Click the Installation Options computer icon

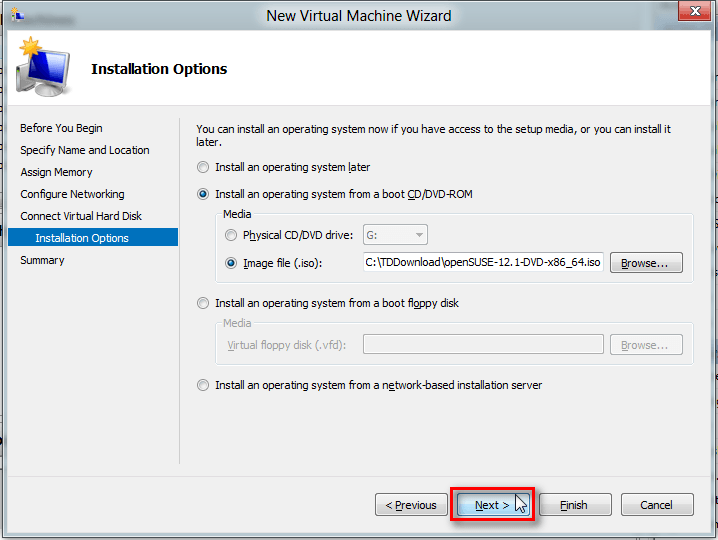click(x=44, y=68)
